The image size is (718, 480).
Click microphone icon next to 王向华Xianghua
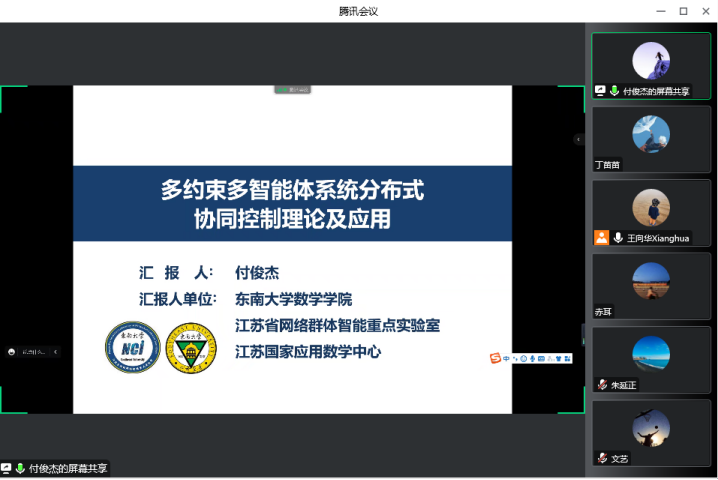(x=619, y=238)
